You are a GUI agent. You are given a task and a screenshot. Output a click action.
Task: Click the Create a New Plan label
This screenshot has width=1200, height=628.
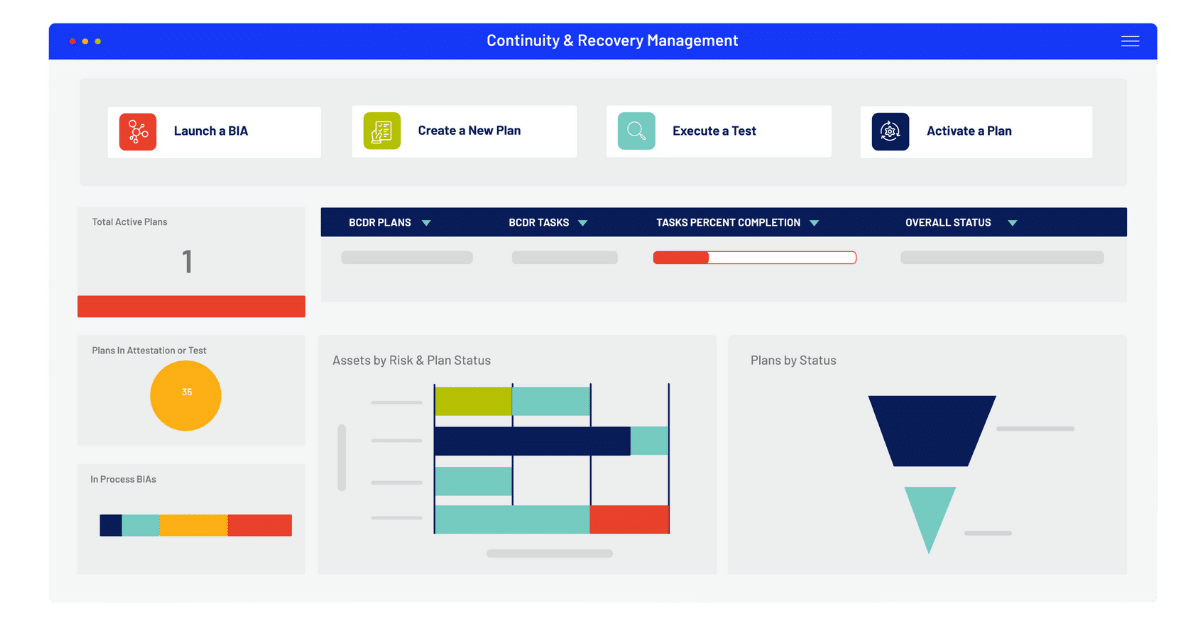coord(469,131)
